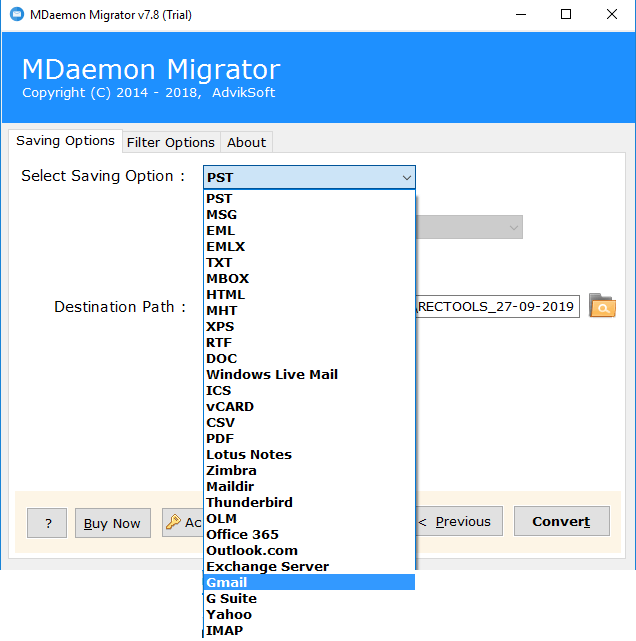Pick TXT in the dropdown list
636x641 pixels.
tap(309, 262)
